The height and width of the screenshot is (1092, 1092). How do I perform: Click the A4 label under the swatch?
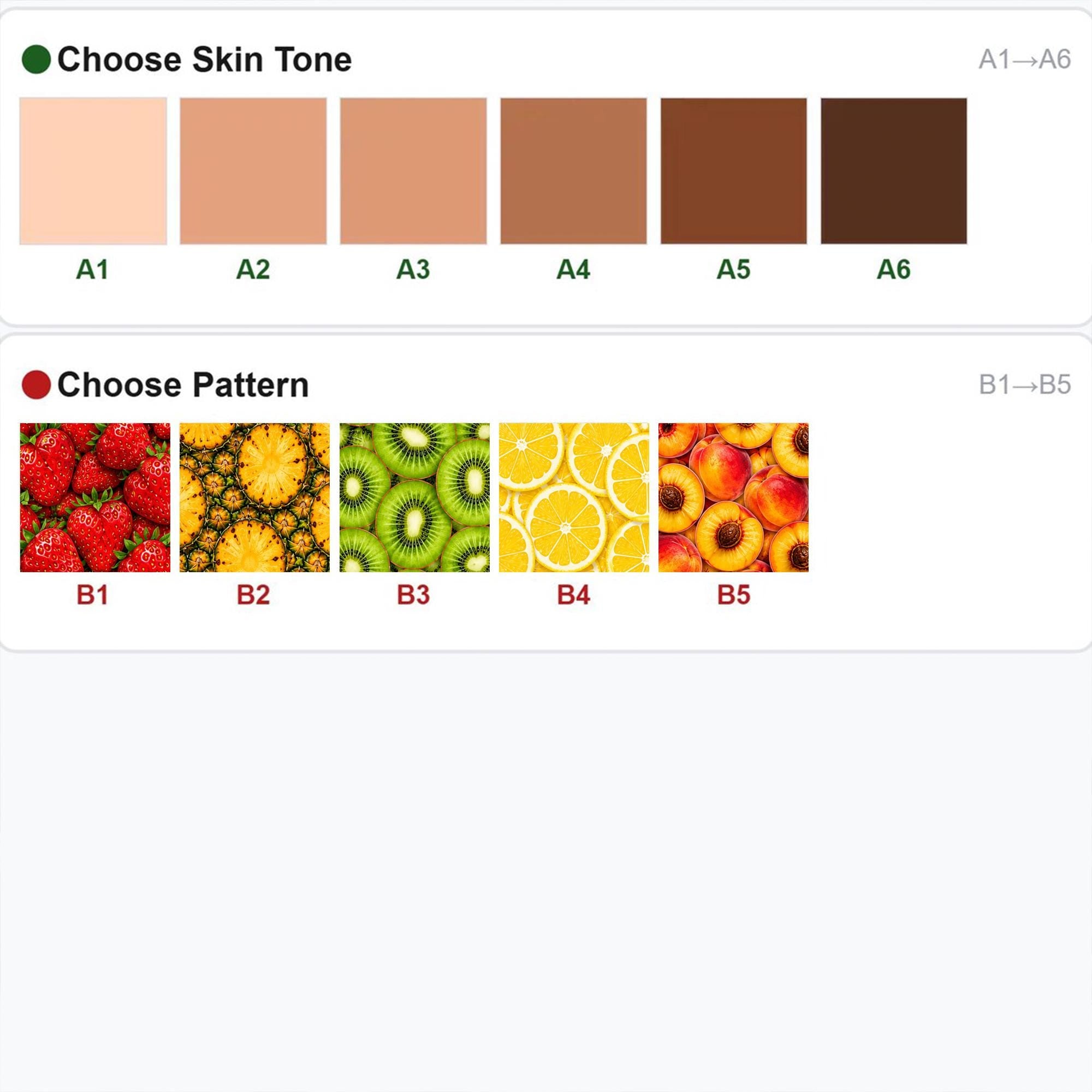tap(573, 269)
